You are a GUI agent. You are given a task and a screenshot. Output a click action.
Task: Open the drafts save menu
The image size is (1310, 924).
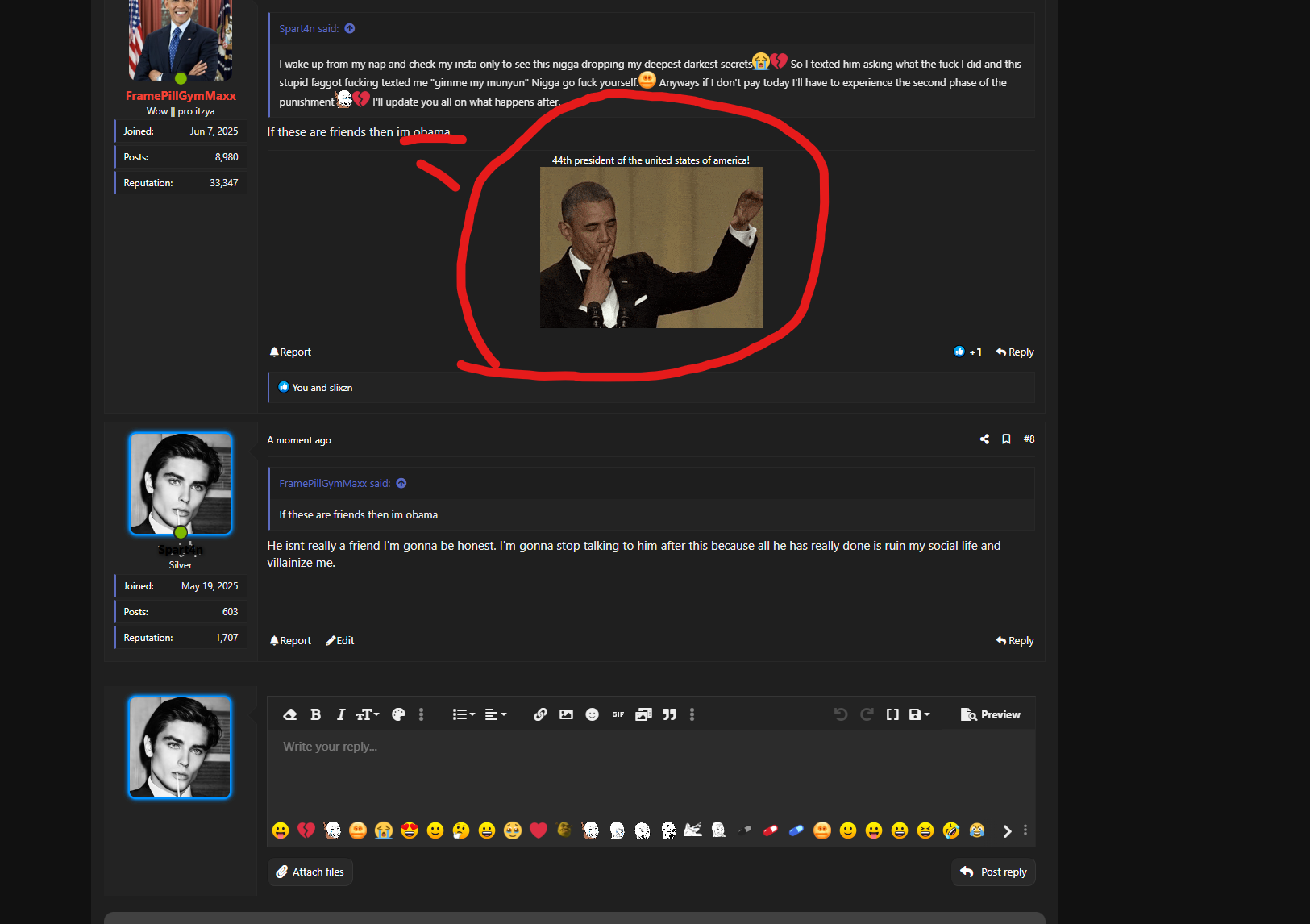[x=919, y=714]
